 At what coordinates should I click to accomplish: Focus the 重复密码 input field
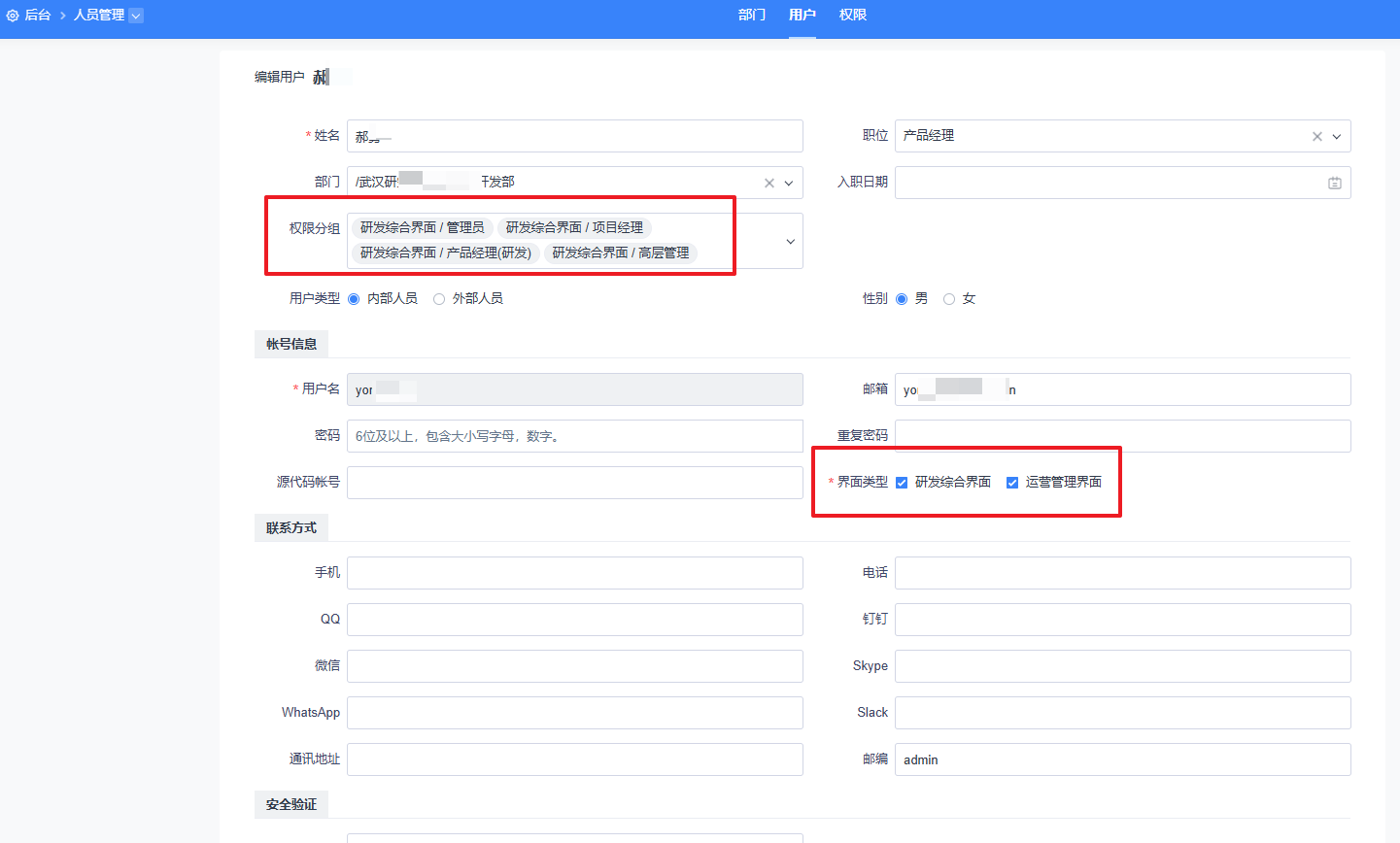pyautogui.click(x=1123, y=436)
